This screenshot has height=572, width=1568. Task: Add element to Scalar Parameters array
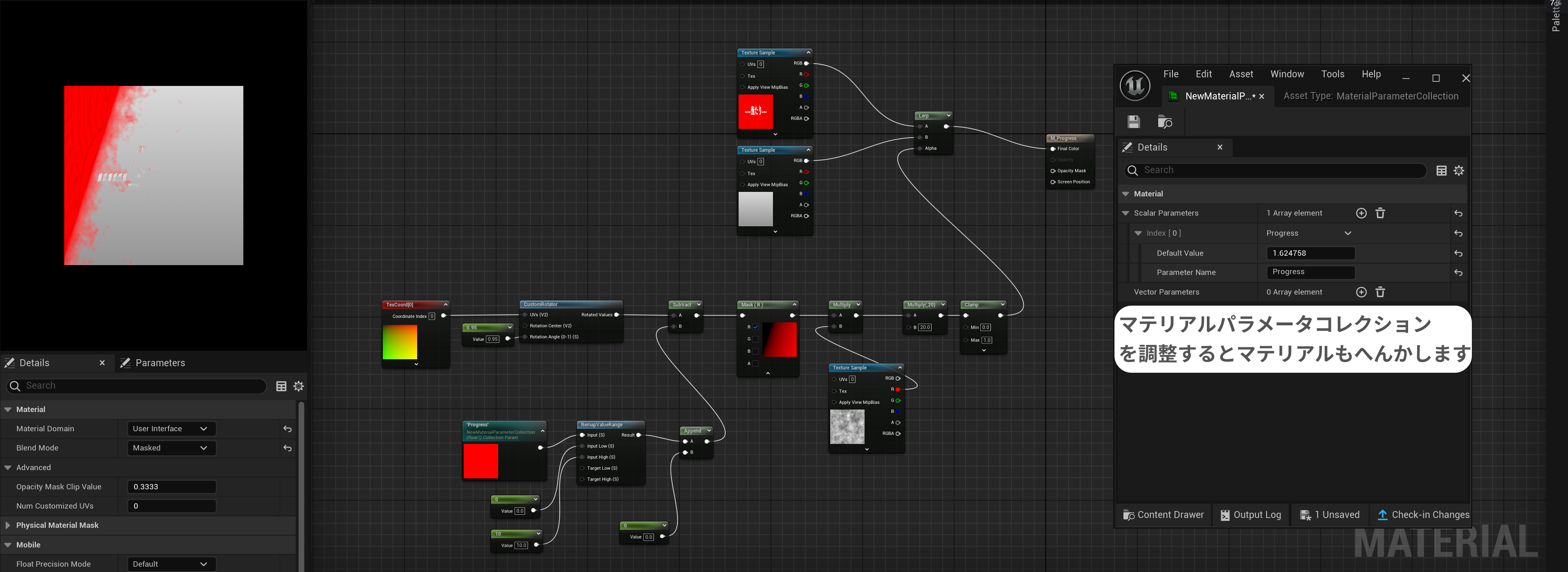tap(1361, 213)
